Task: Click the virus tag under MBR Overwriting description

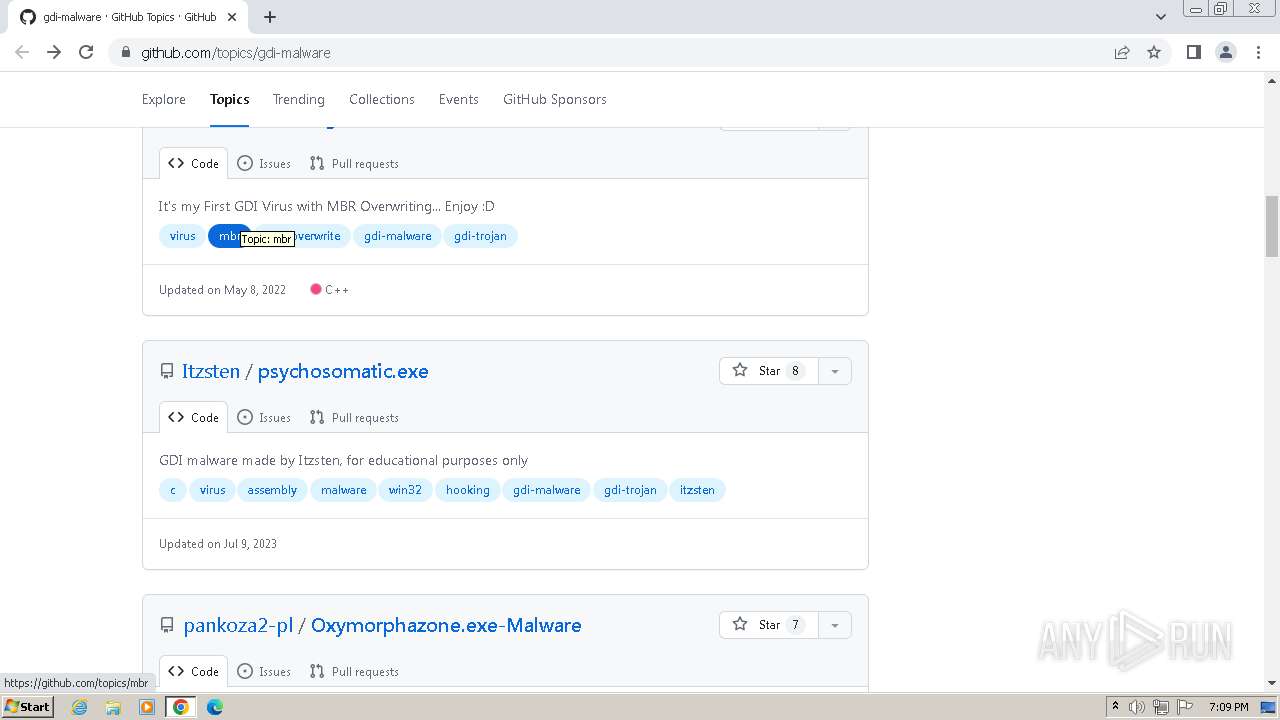Action: point(183,236)
